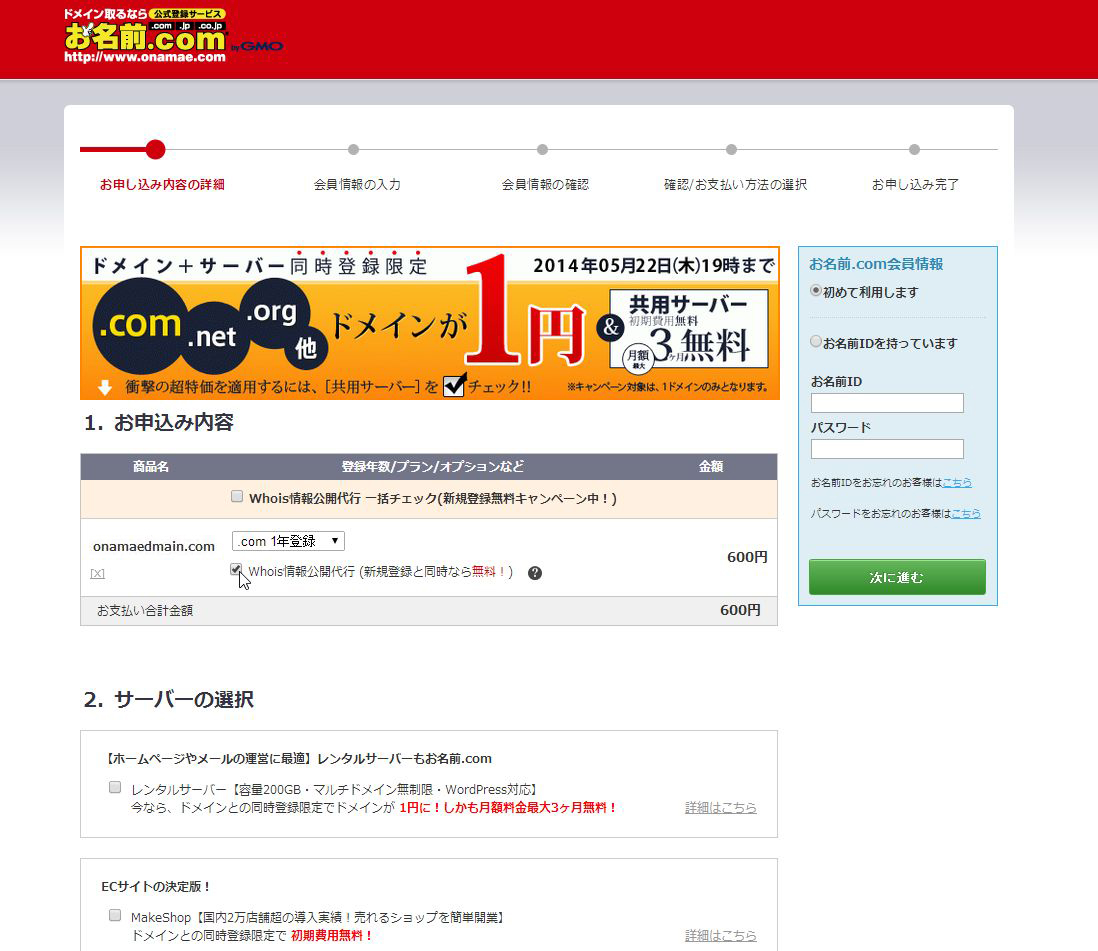Click the 会員情報の入力 step label
The height and width of the screenshot is (951, 1098).
coord(357,185)
